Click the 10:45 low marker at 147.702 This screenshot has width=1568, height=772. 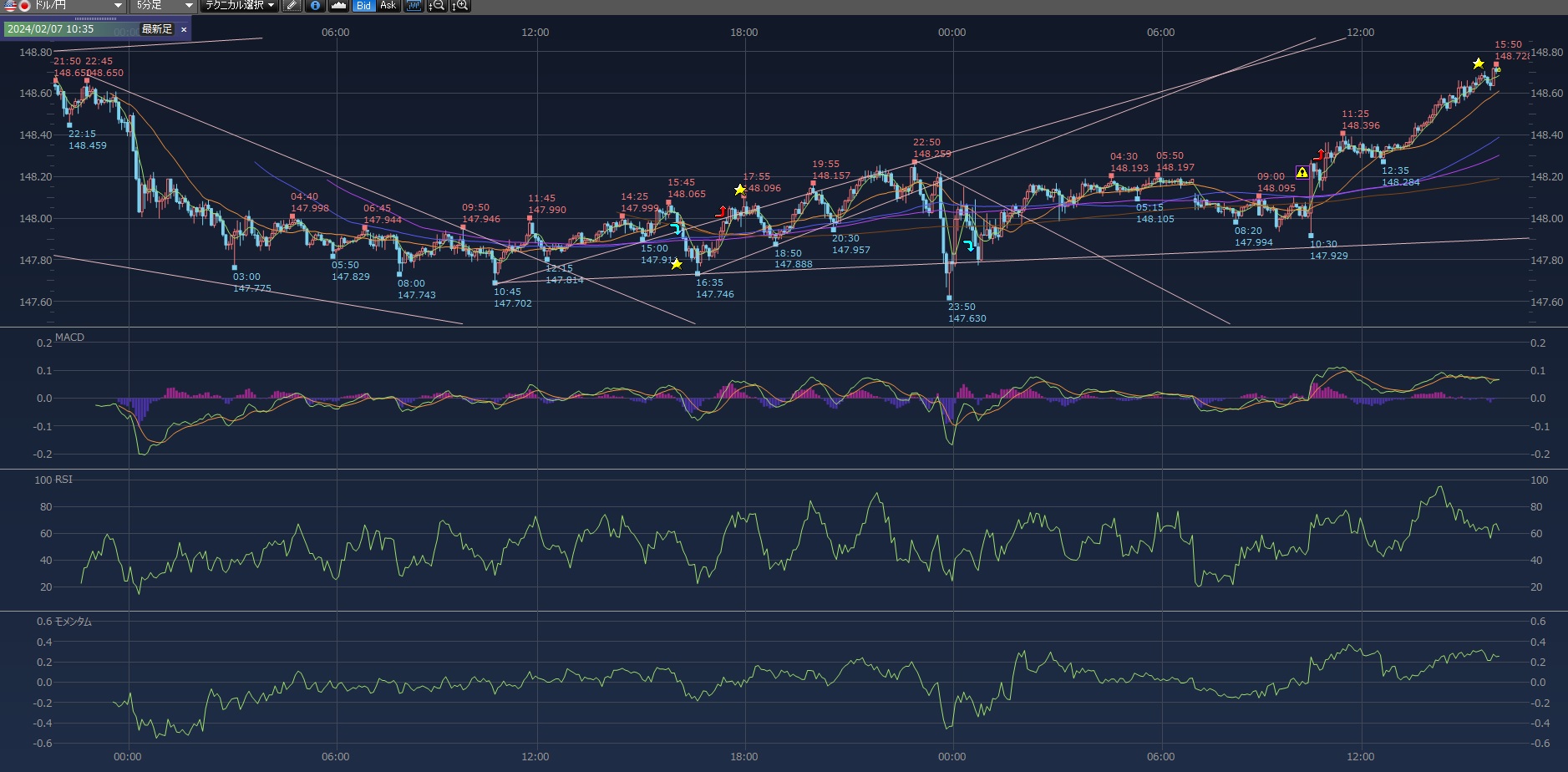point(495,282)
